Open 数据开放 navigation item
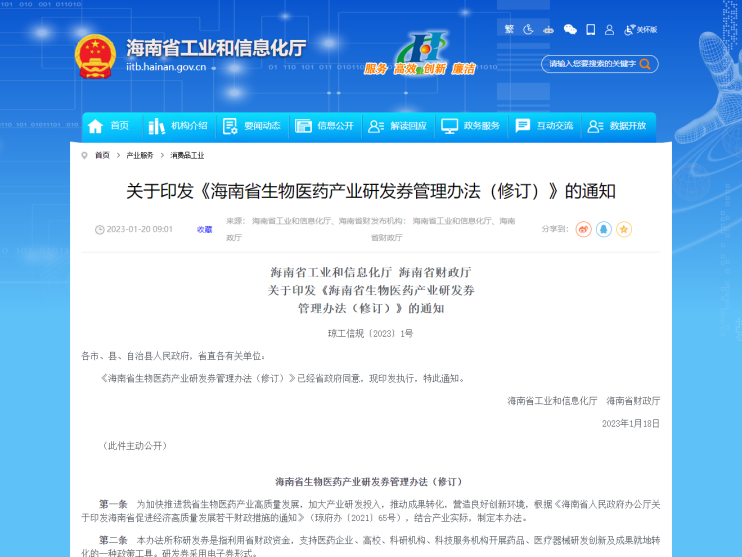The width and height of the screenshot is (742, 557). point(617,126)
